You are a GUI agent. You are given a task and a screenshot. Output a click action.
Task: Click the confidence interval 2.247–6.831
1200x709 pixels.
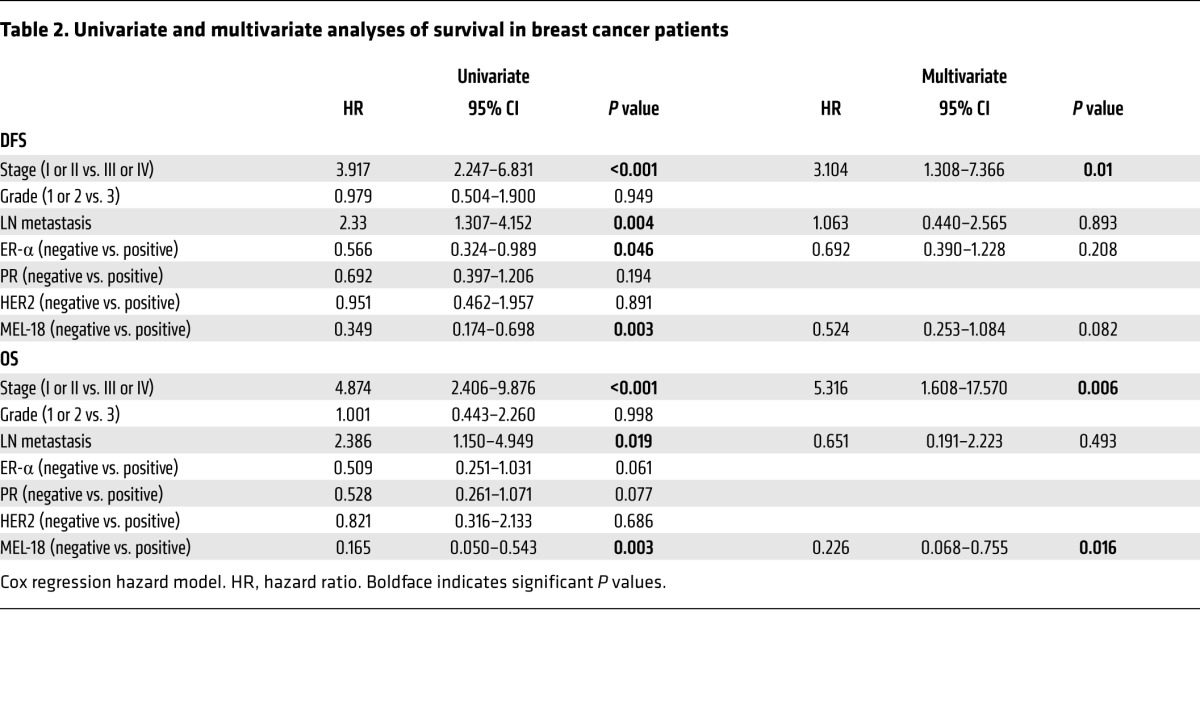pos(493,170)
